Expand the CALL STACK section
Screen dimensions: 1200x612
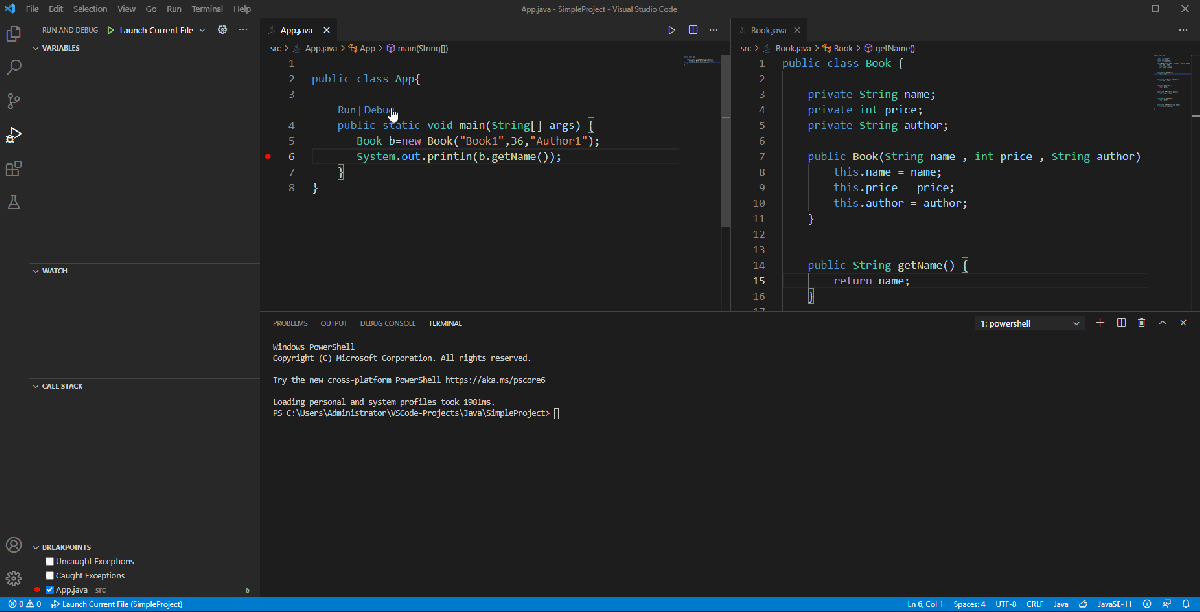62,386
